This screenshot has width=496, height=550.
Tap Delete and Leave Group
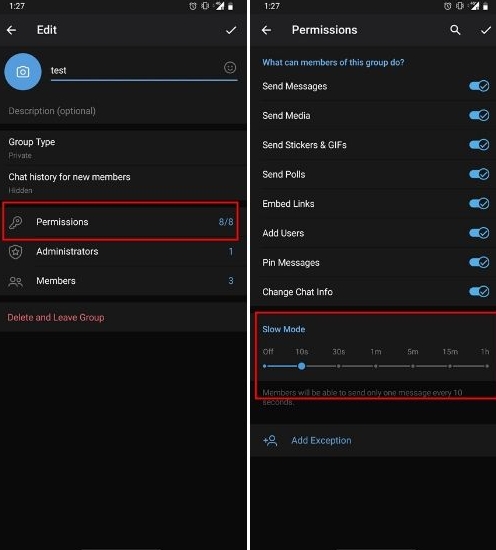coord(56,317)
